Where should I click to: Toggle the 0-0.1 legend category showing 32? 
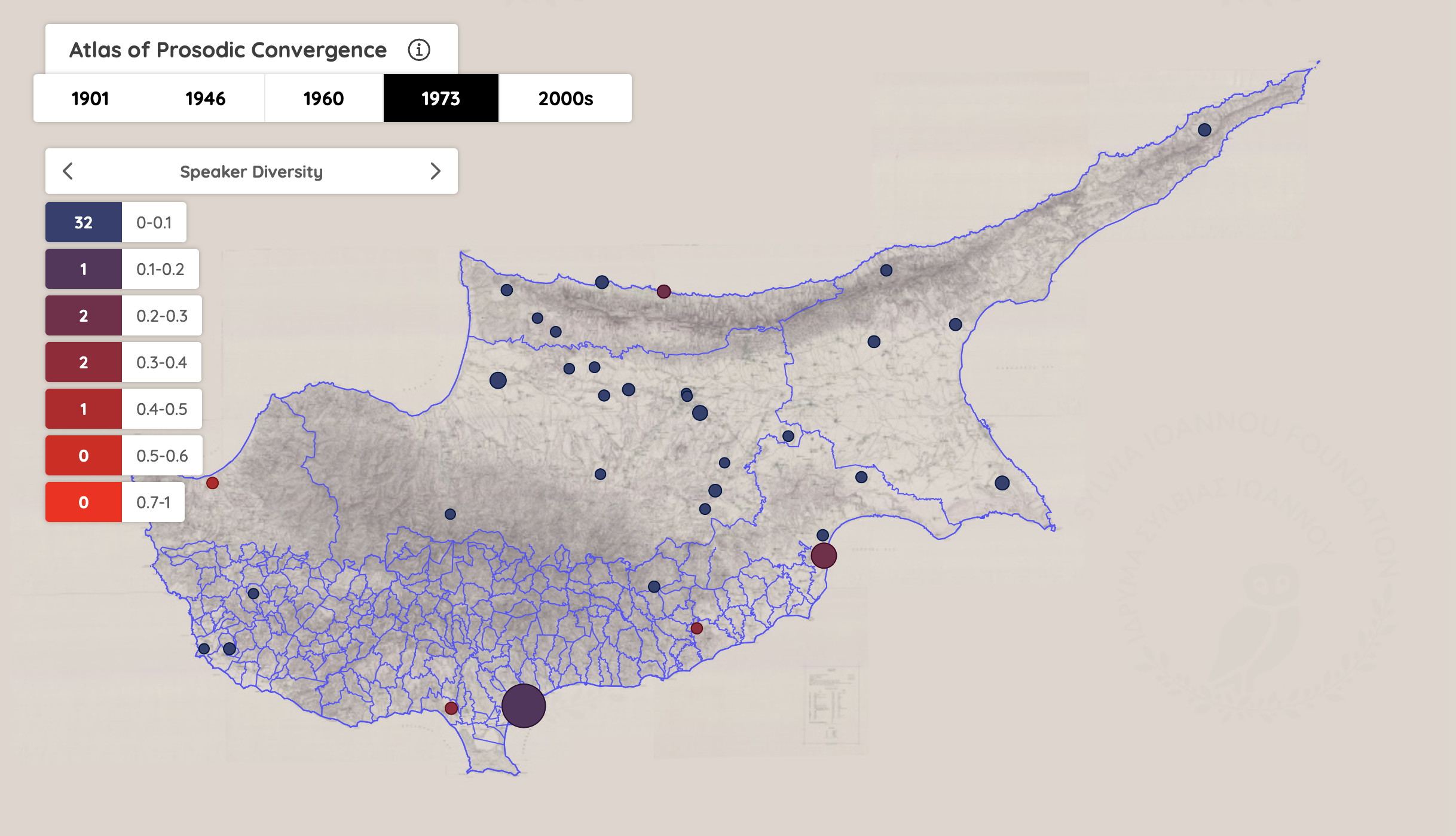[83, 222]
